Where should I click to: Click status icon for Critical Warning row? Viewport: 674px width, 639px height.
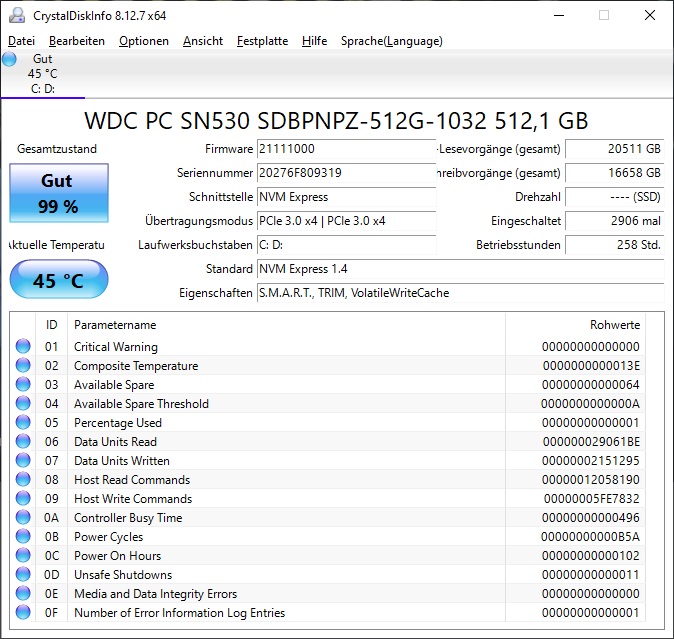23,347
